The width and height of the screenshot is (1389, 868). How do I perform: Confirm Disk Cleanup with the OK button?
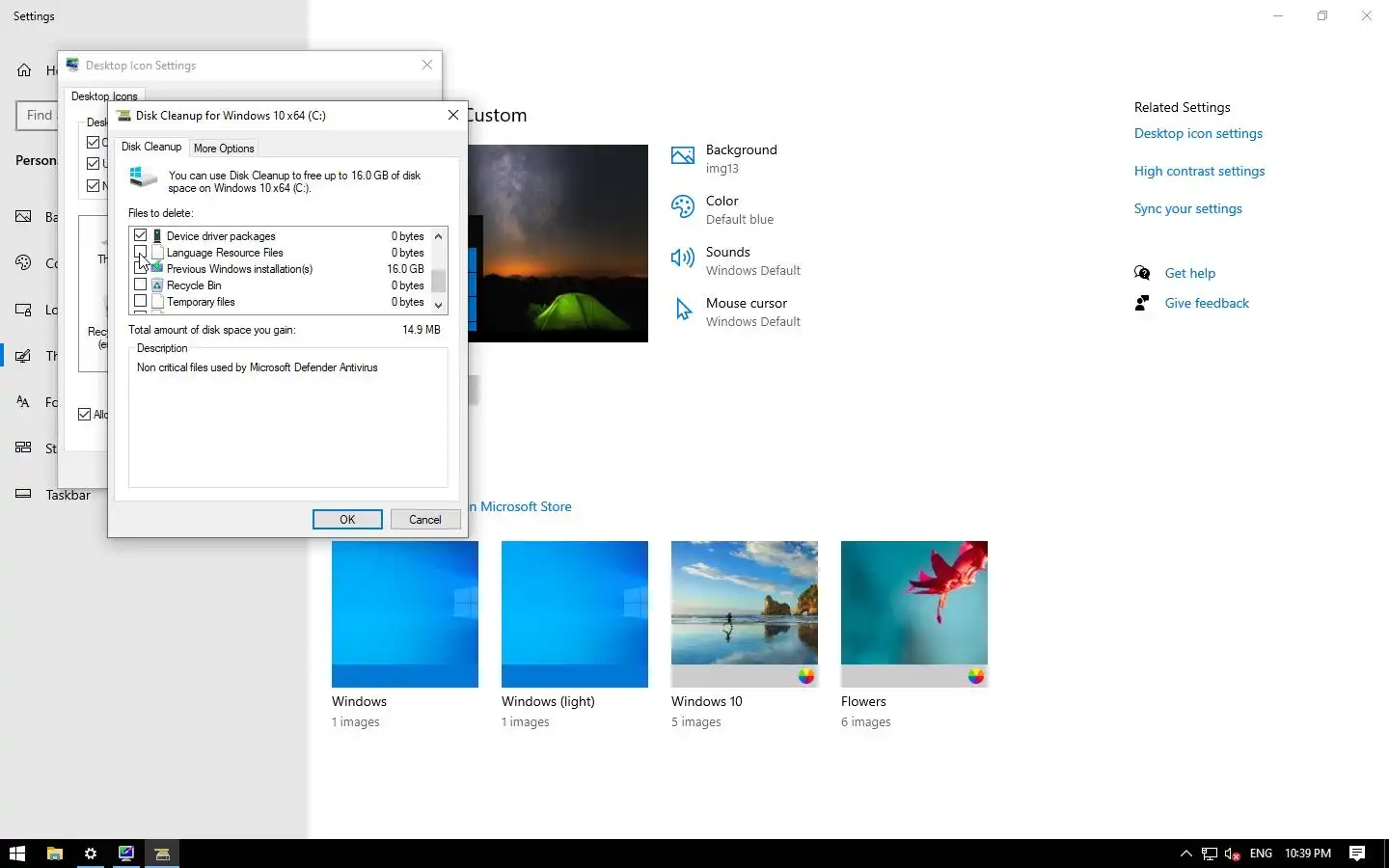(347, 520)
